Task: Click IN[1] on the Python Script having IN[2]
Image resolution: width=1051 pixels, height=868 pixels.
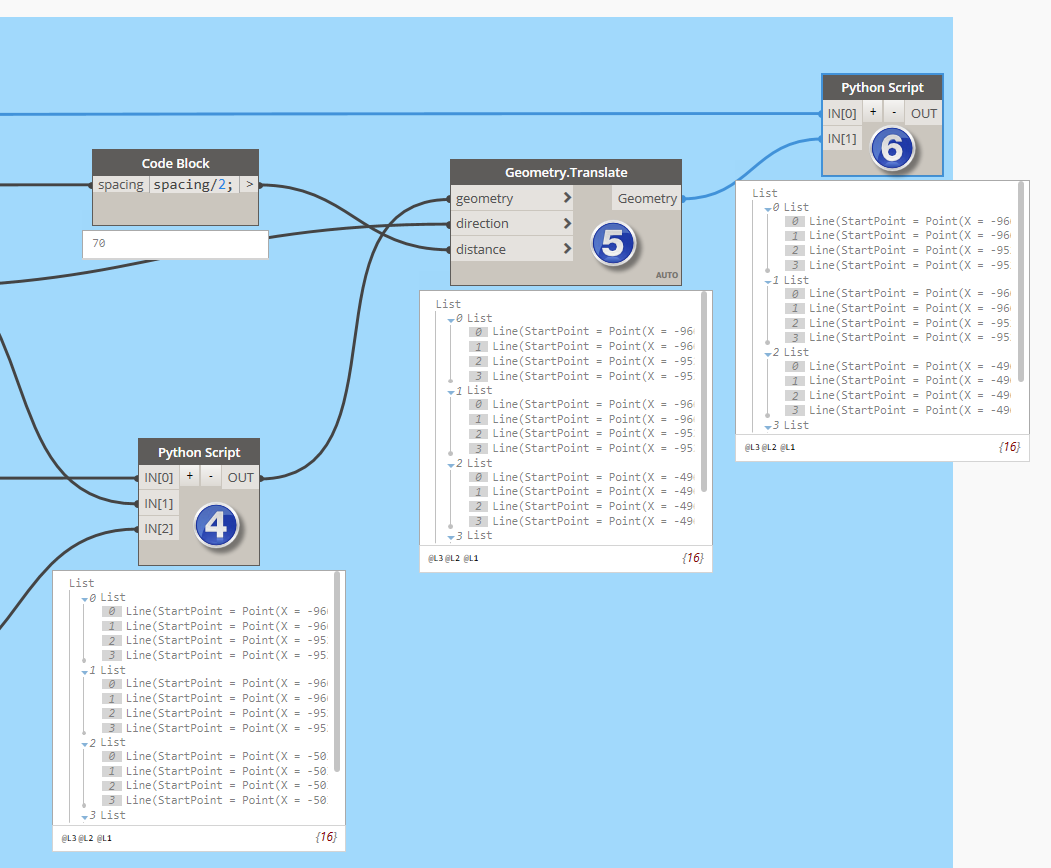Action: tap(159, 503)
